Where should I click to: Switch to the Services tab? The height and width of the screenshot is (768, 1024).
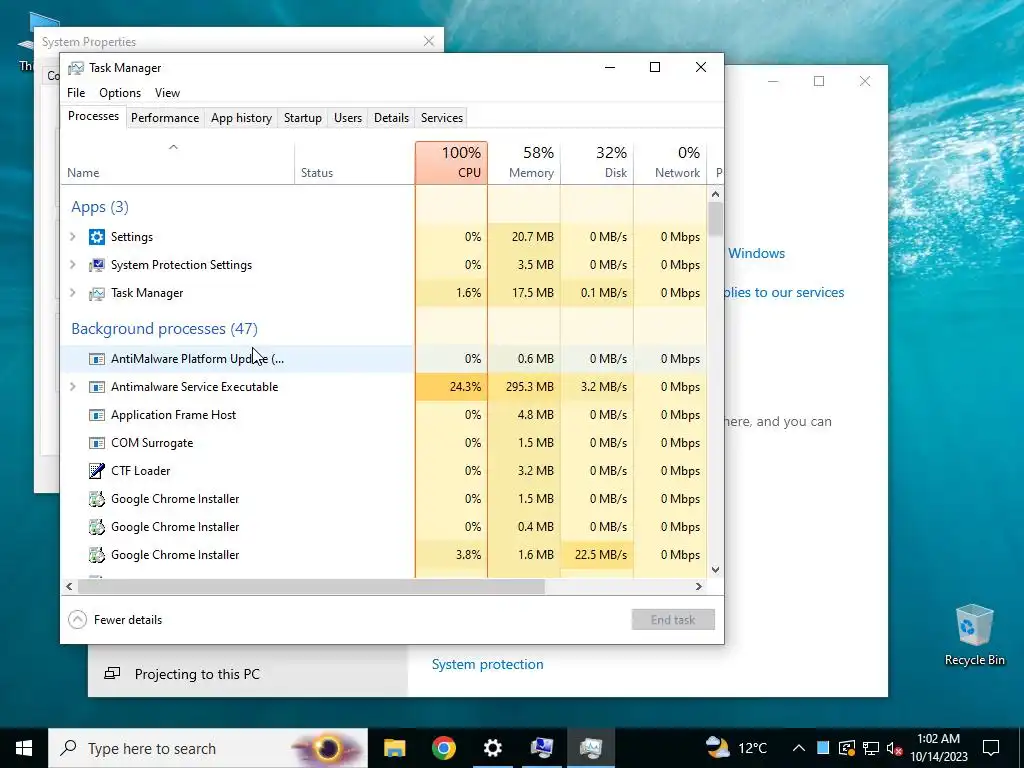pyautogui.click(x=441, y=118)
